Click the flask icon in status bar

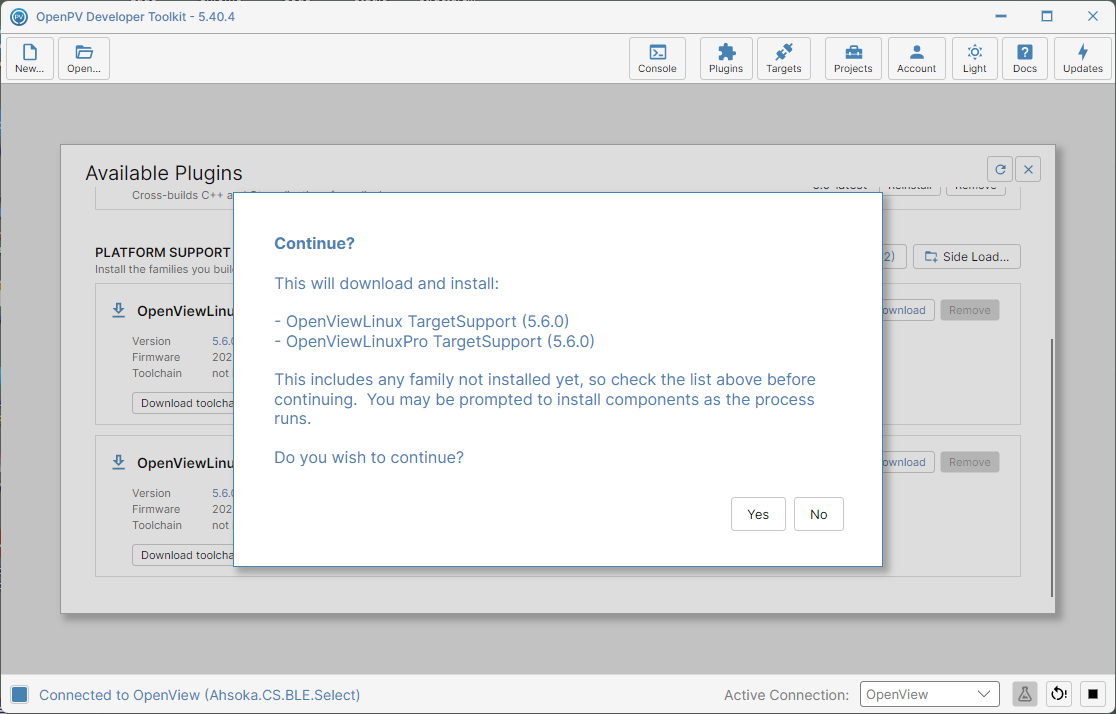[1025, 694]
